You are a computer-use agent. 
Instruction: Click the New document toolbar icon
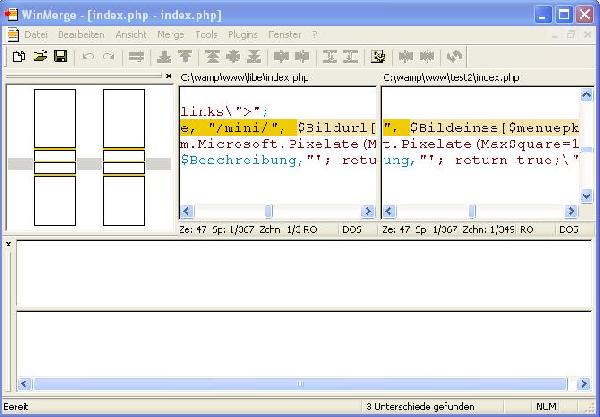pyautogui.click(x=19, y=57)
